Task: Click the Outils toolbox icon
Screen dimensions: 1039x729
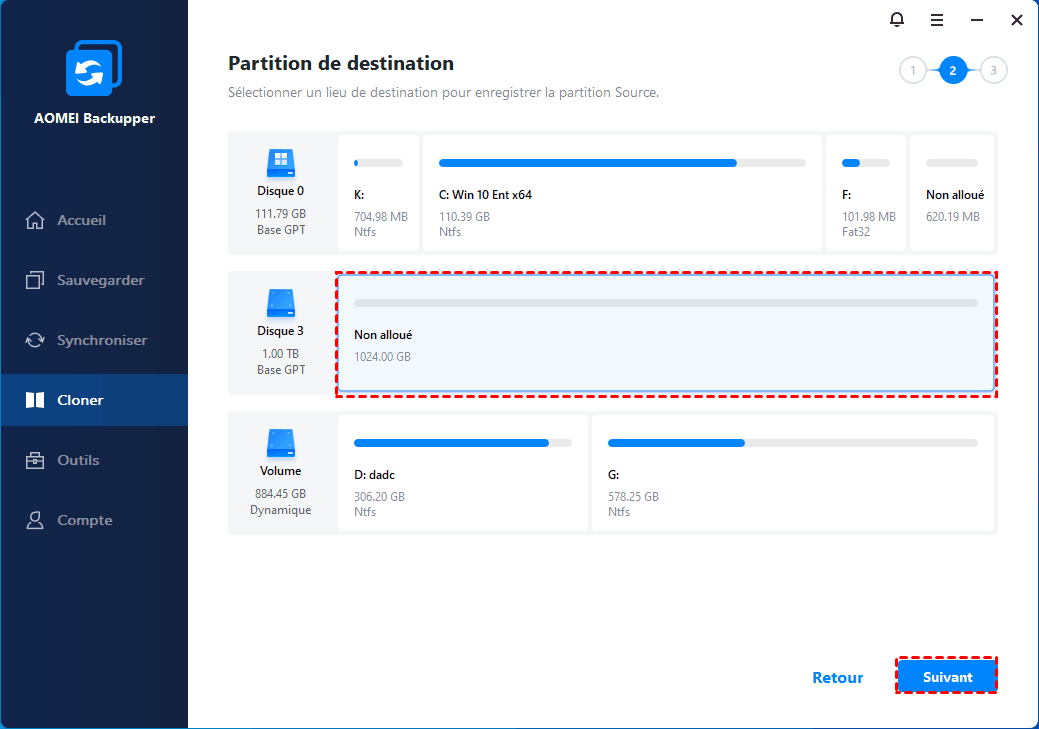Action: point(35,460)
